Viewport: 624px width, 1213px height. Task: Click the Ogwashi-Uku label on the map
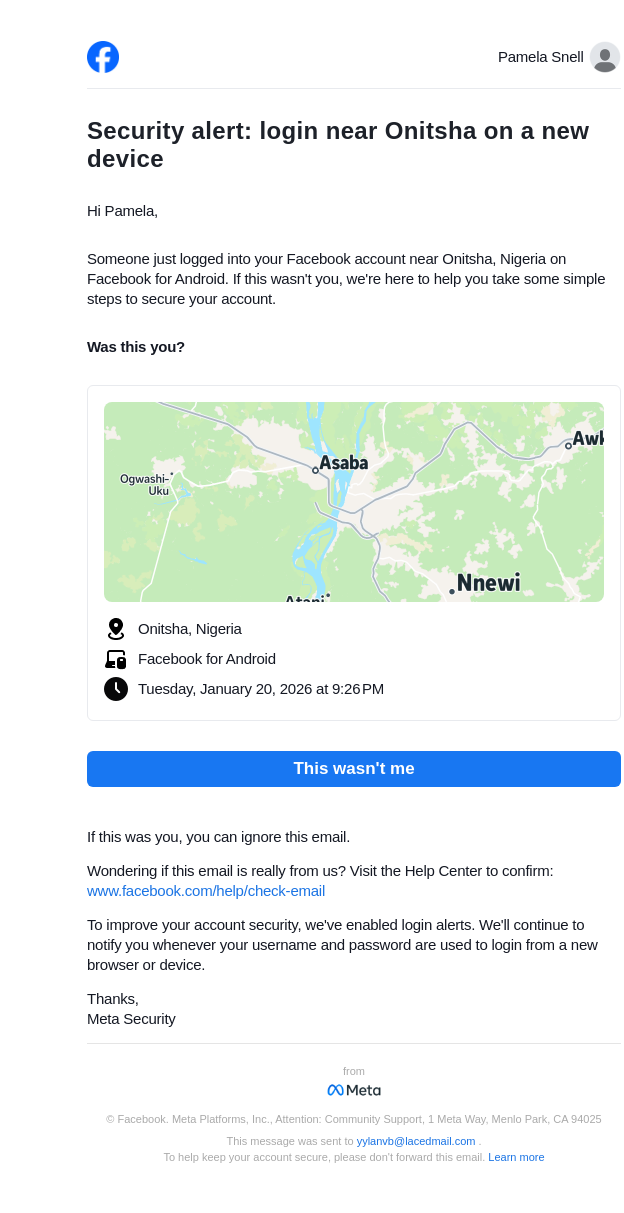145,485
